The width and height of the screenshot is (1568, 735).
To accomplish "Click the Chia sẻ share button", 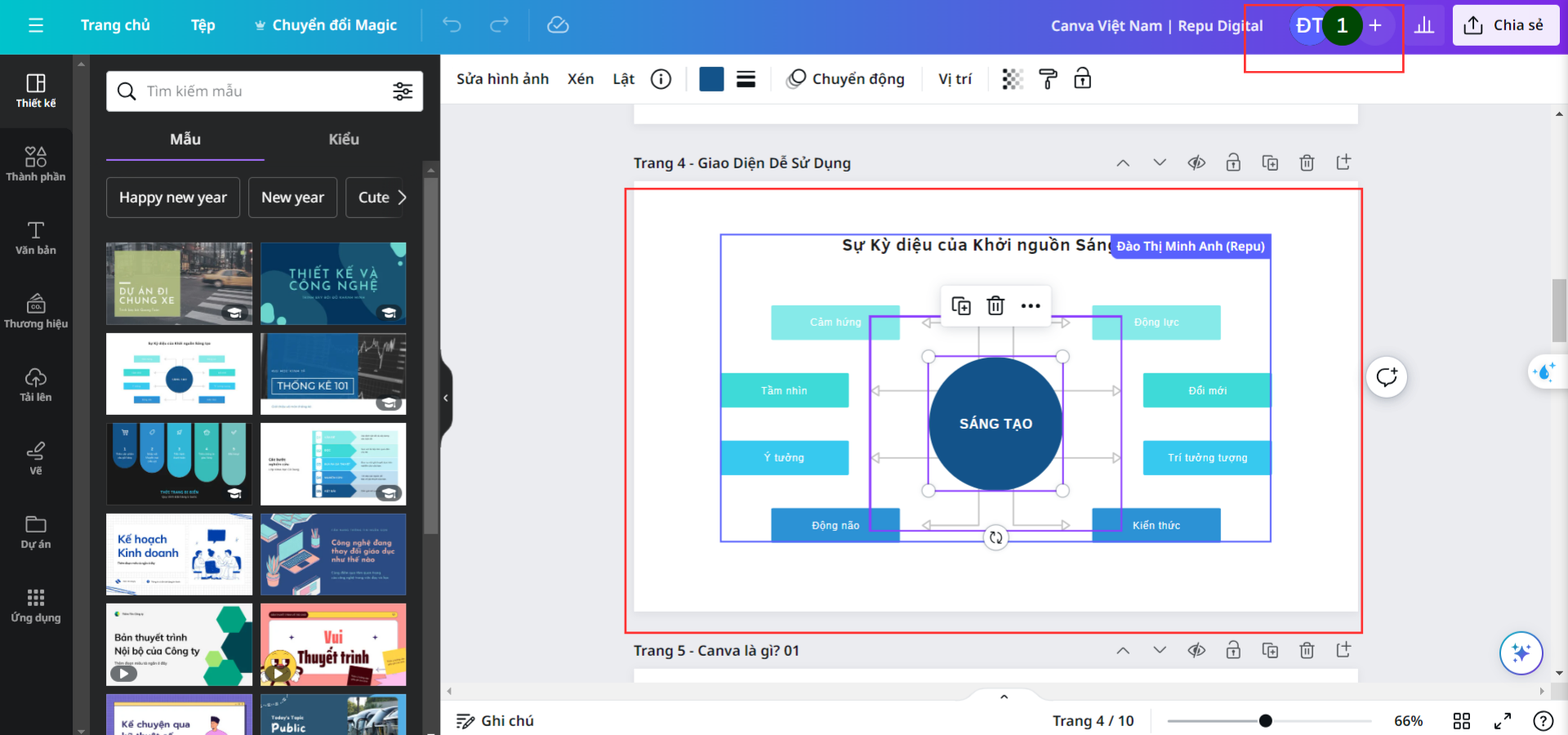I will coord(1505,25).
